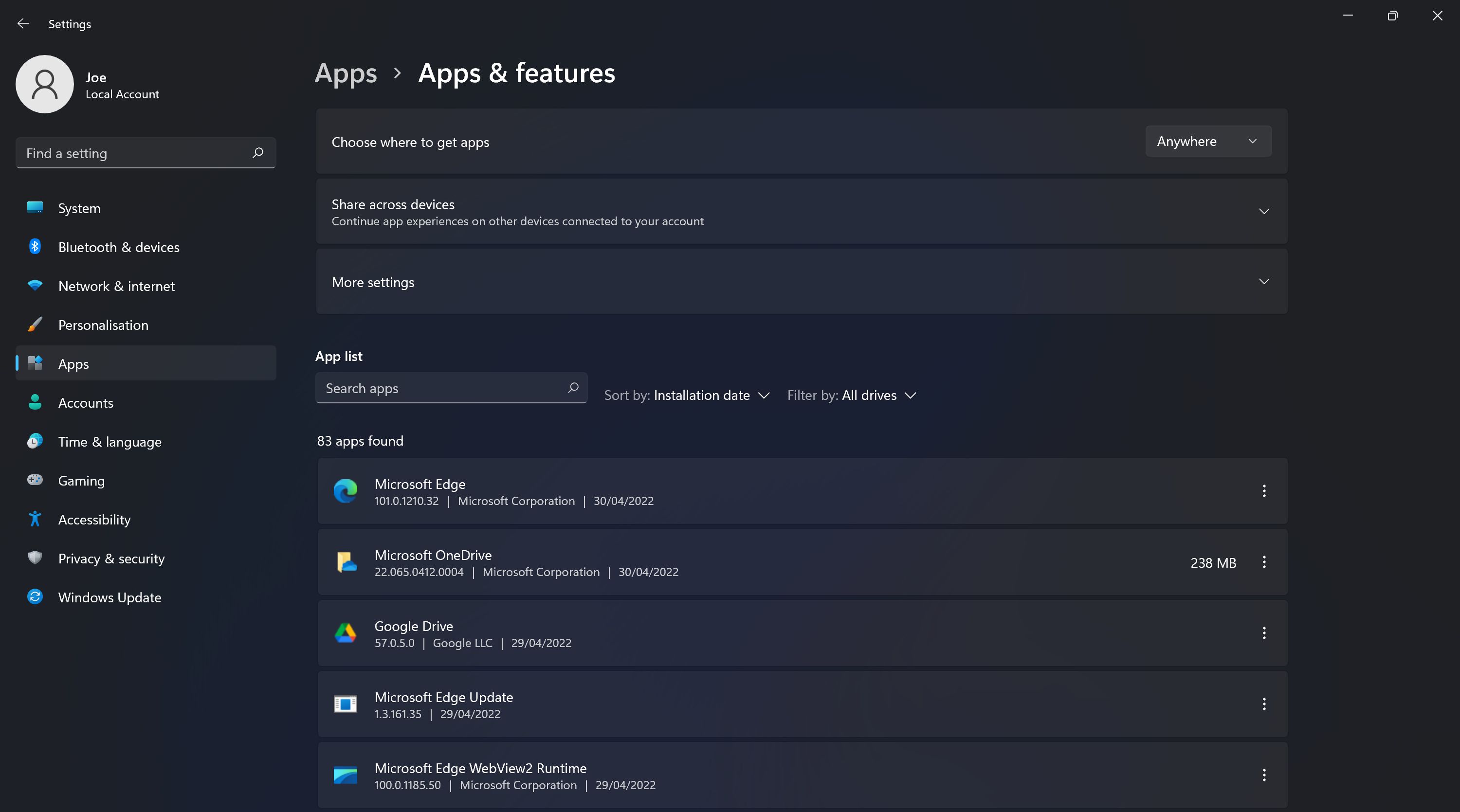The height and width of the screenshot is (812, 1460).
Task: Open Privacy & security settings
Action: (111, 558)
